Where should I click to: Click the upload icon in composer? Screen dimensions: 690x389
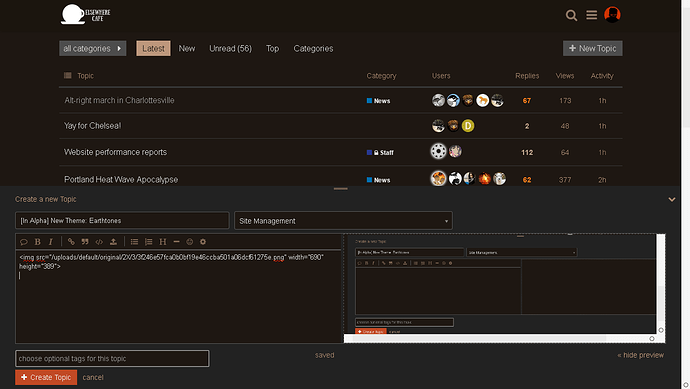coord(113,242)
